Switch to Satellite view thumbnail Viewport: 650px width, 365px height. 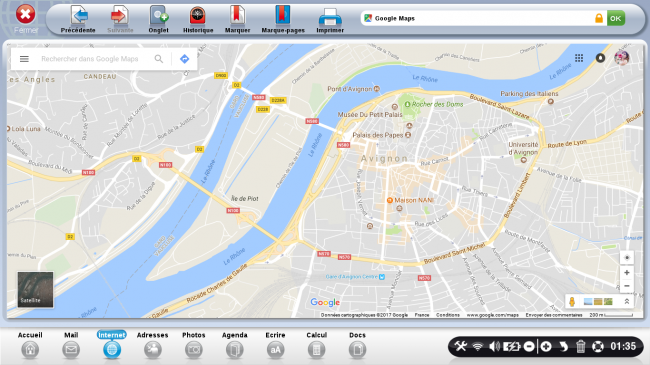click(x=35, y=290)
